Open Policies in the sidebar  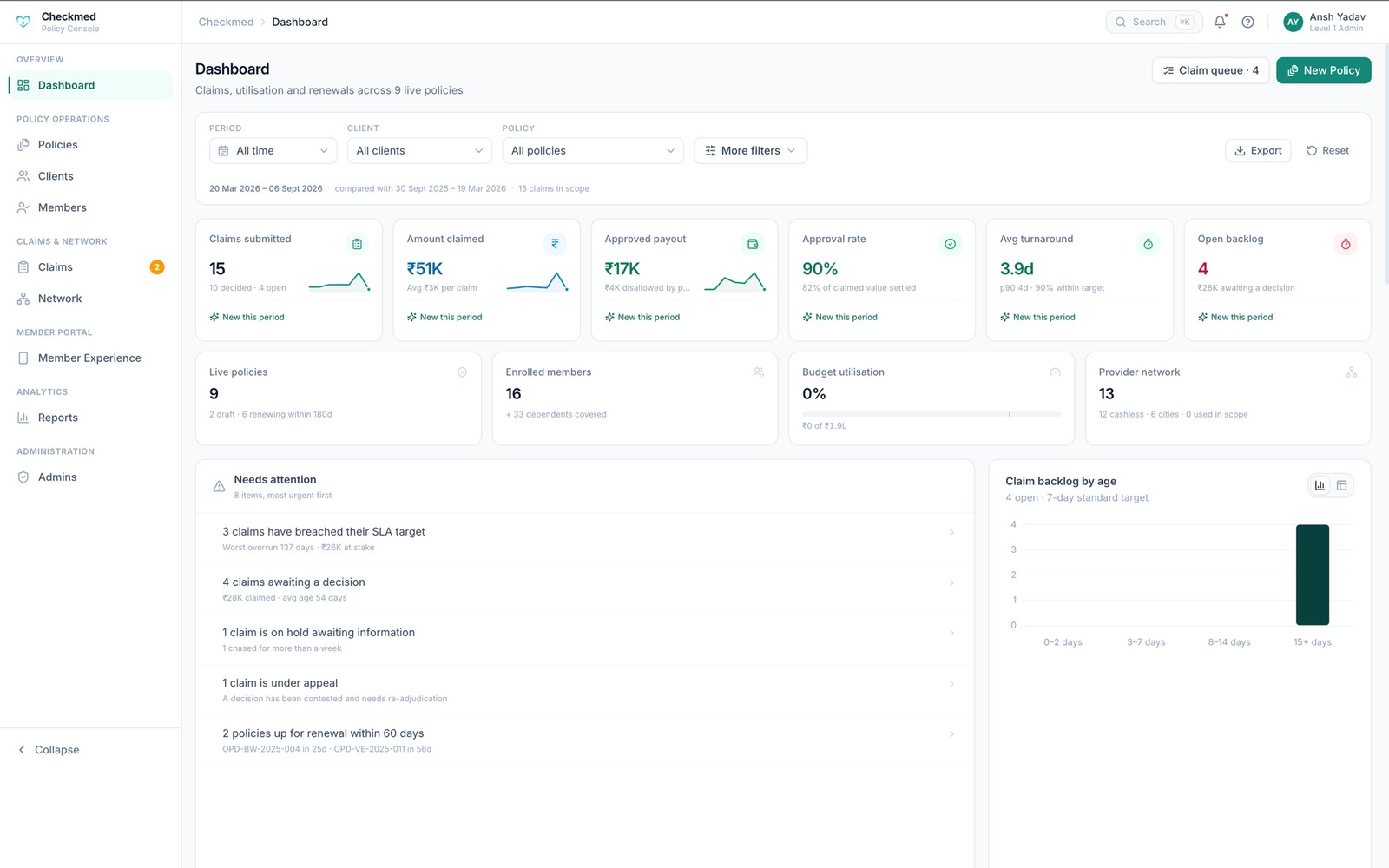click(x=90, y=145)
